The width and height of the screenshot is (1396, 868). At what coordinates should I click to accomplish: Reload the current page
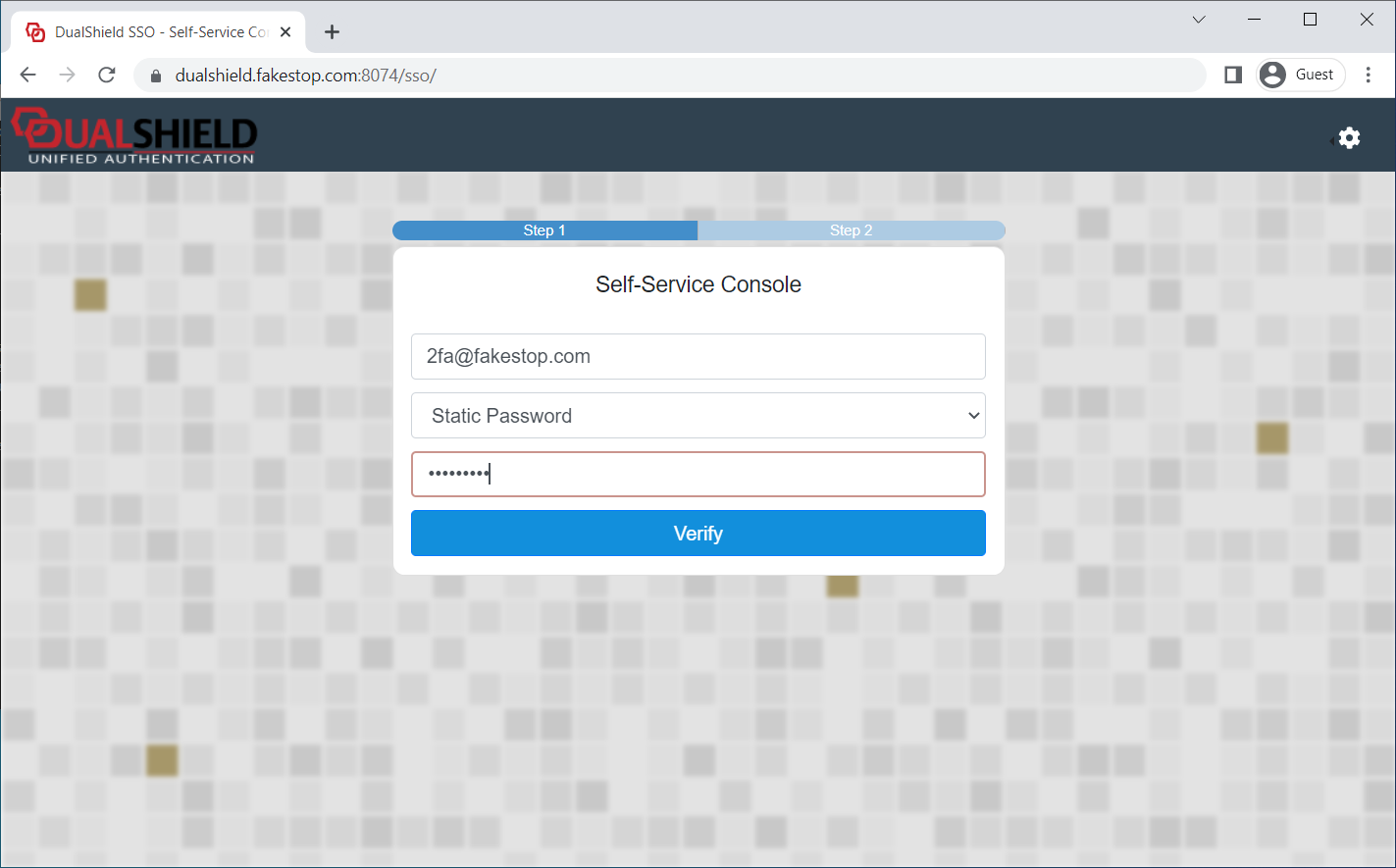coord(107,76)
